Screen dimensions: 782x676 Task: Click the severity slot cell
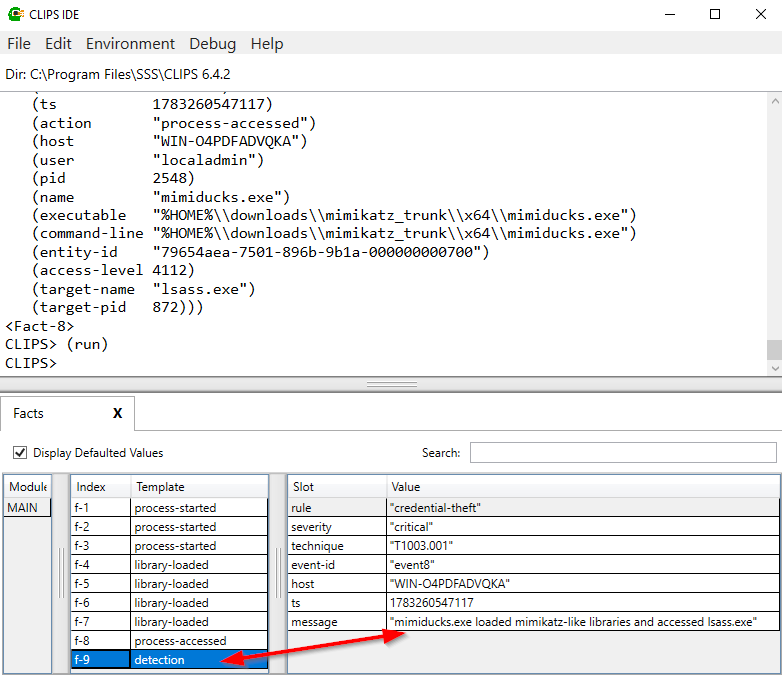point(337,526)
